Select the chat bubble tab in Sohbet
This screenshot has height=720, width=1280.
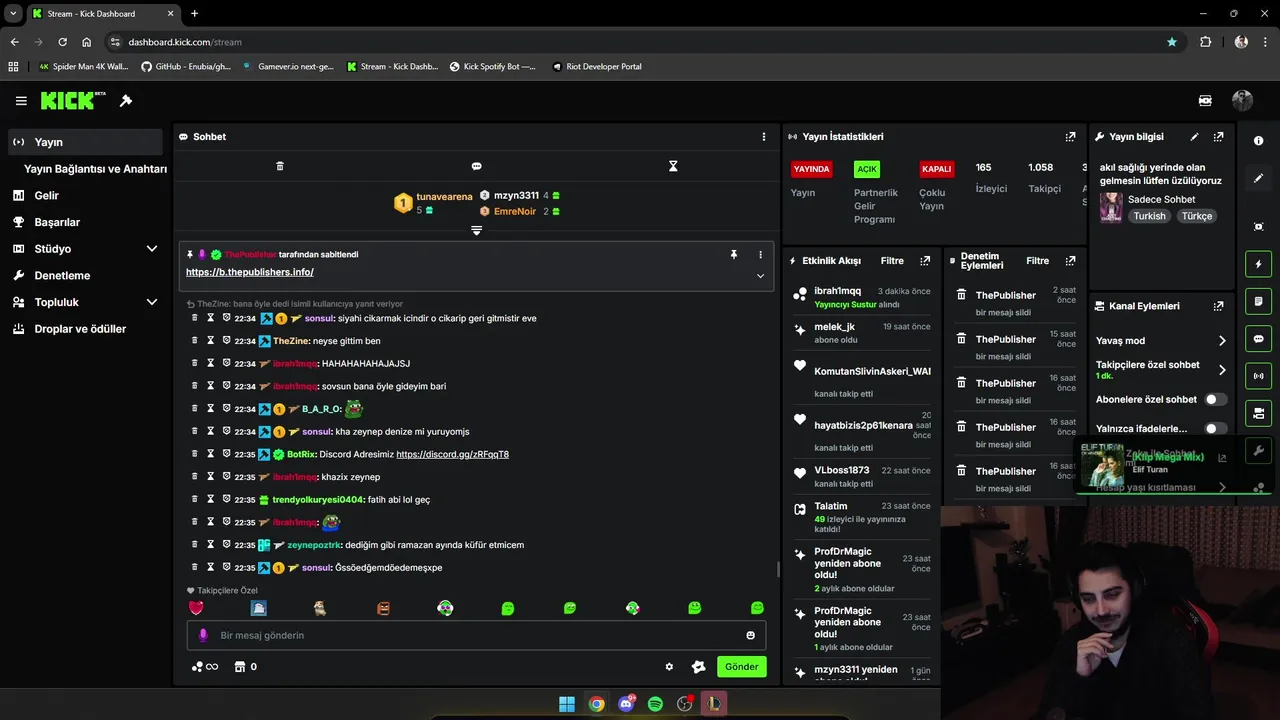pos(477,166)
